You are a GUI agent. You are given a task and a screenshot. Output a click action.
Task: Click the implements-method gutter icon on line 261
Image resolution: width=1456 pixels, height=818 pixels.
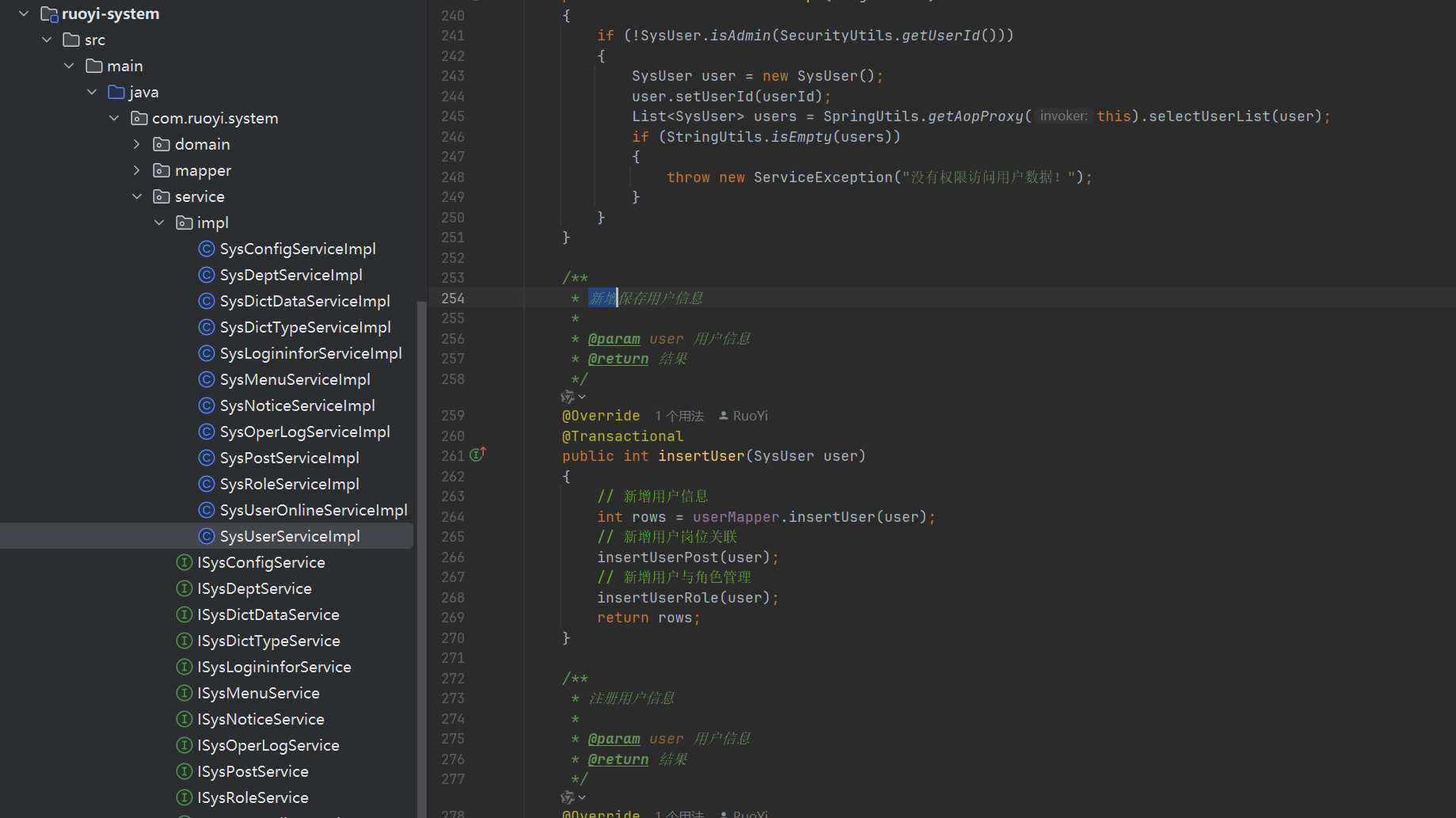[477, 455]
